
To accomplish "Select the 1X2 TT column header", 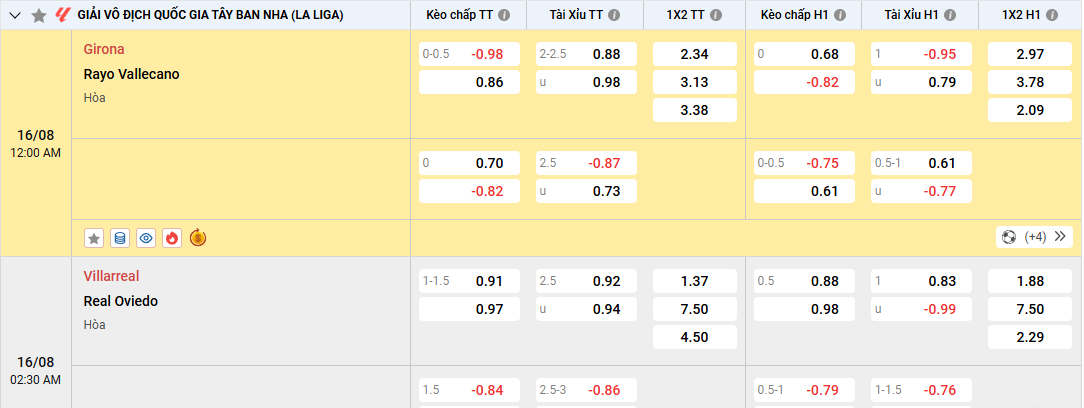I will (687, 15).
